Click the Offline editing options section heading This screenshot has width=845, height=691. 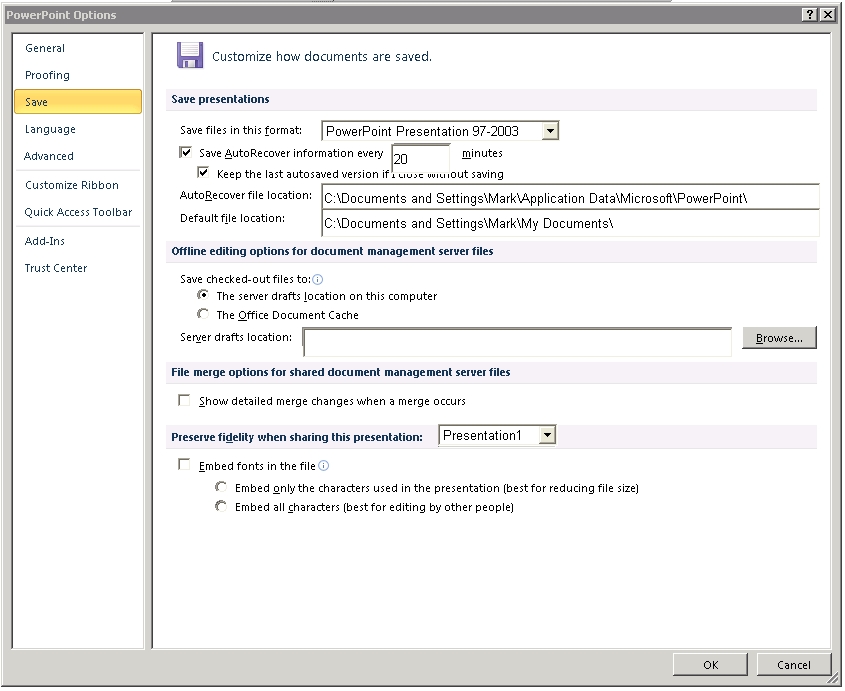pos(332,252)
